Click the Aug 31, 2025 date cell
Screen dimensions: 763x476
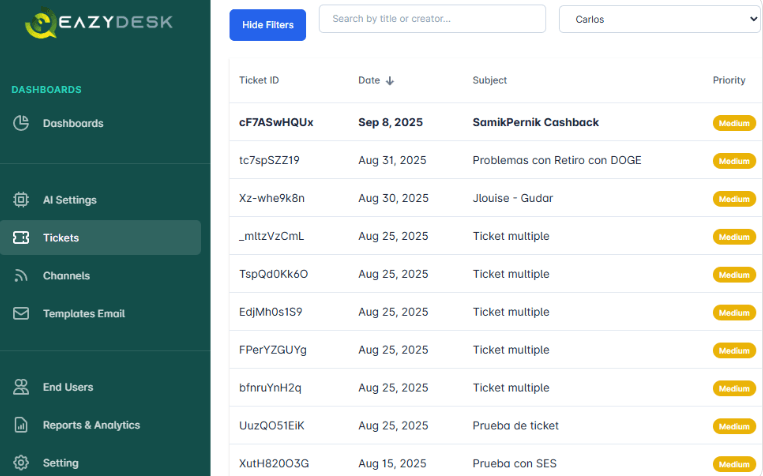(392, 160)
